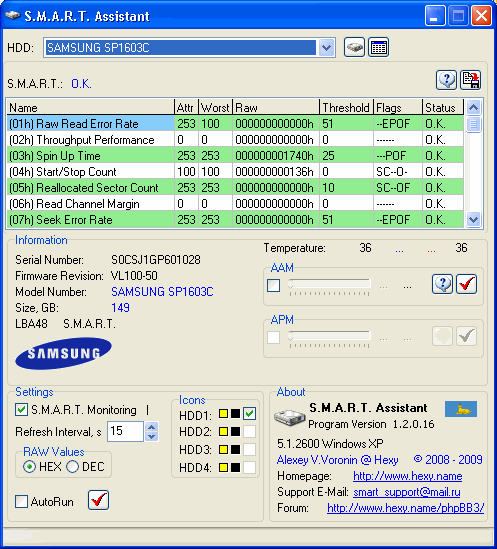Apply AAM setting with red checkmark icon

[x=466, y=284]
